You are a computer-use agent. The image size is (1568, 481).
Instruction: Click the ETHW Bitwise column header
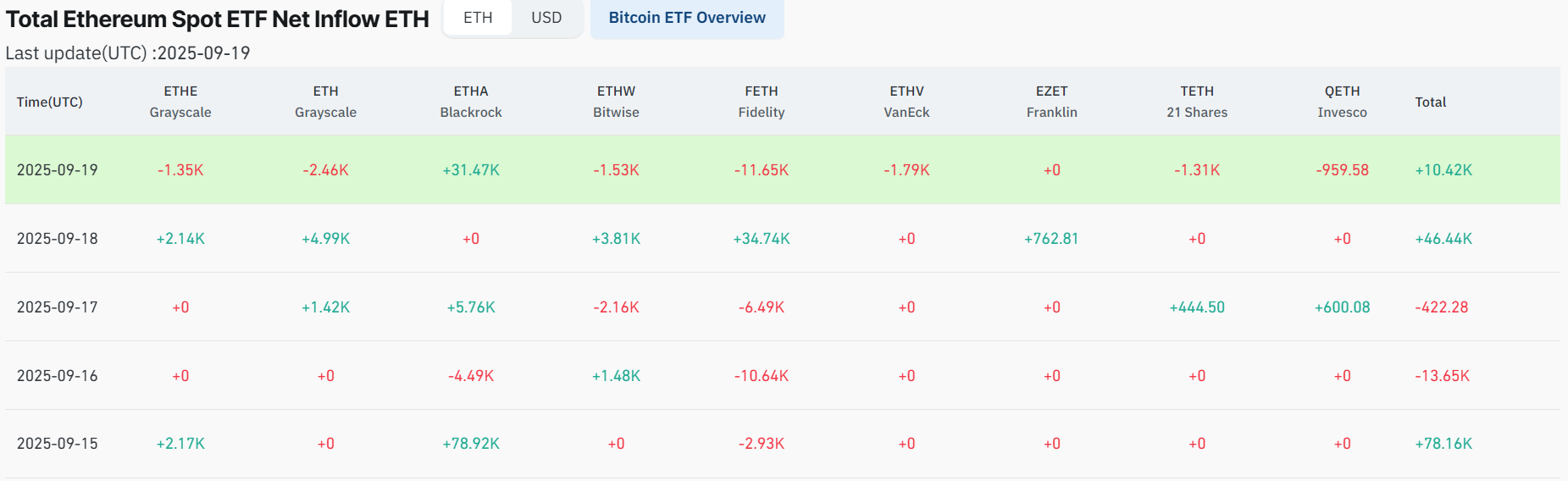point(616,102)
